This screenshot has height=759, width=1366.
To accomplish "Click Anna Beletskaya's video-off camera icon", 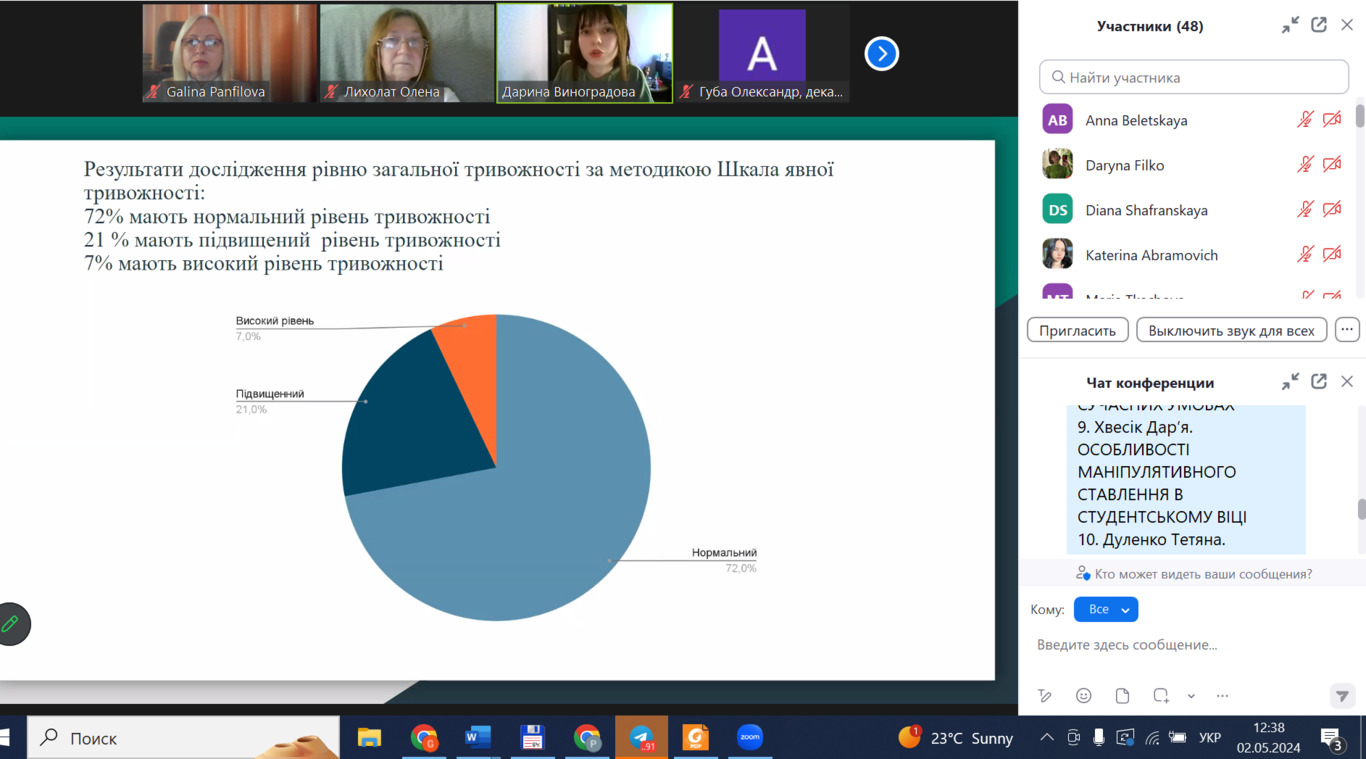I will point(1332,120).
